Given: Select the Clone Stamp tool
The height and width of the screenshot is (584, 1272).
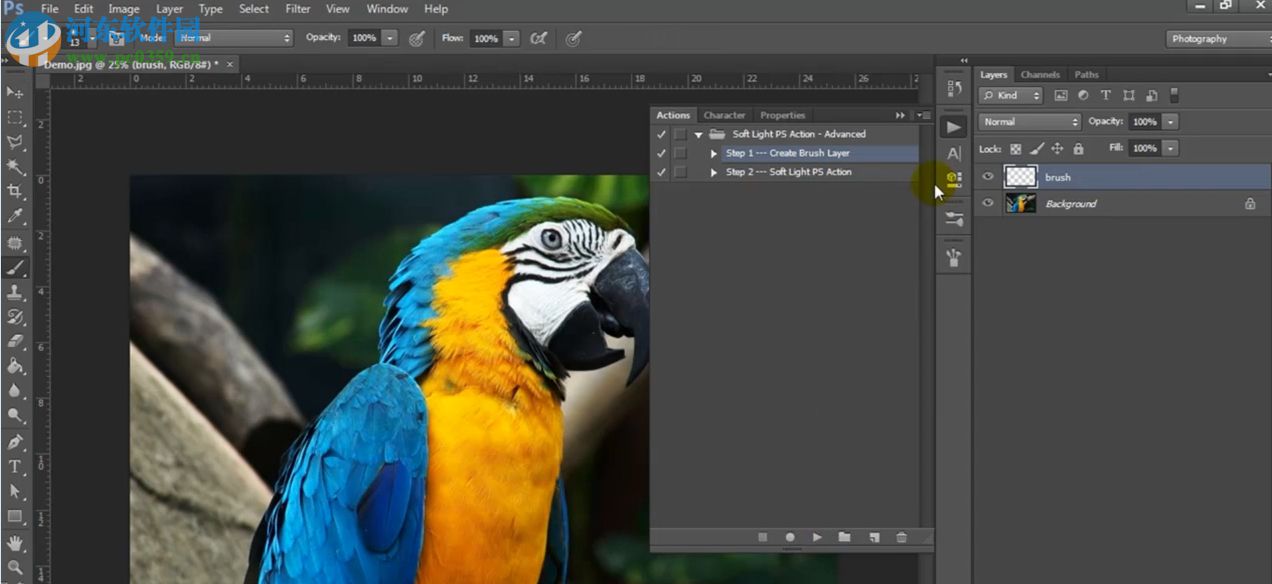Looking at the screenshot, I should point(15,292).
